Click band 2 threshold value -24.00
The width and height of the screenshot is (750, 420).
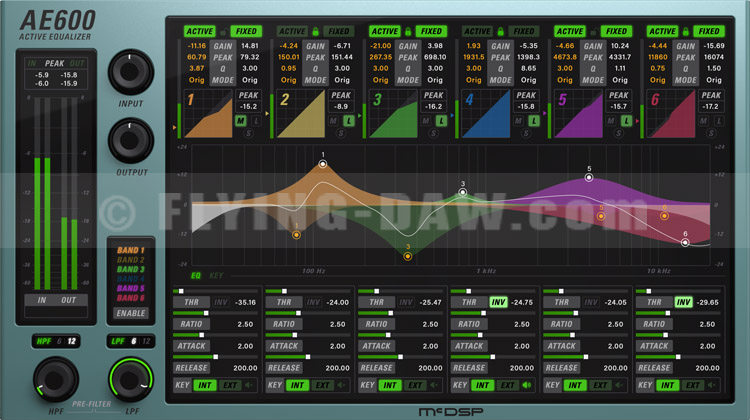coord(337,302)
